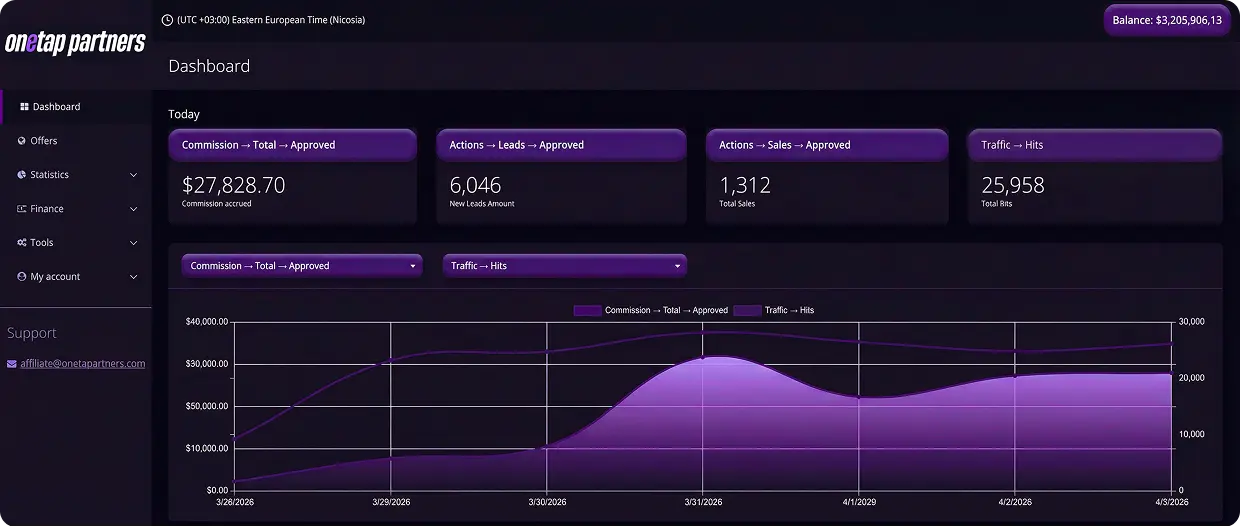This screenshot has height=527, width=1240.
Task: Click the Today section label
Action: pos(184,114)
